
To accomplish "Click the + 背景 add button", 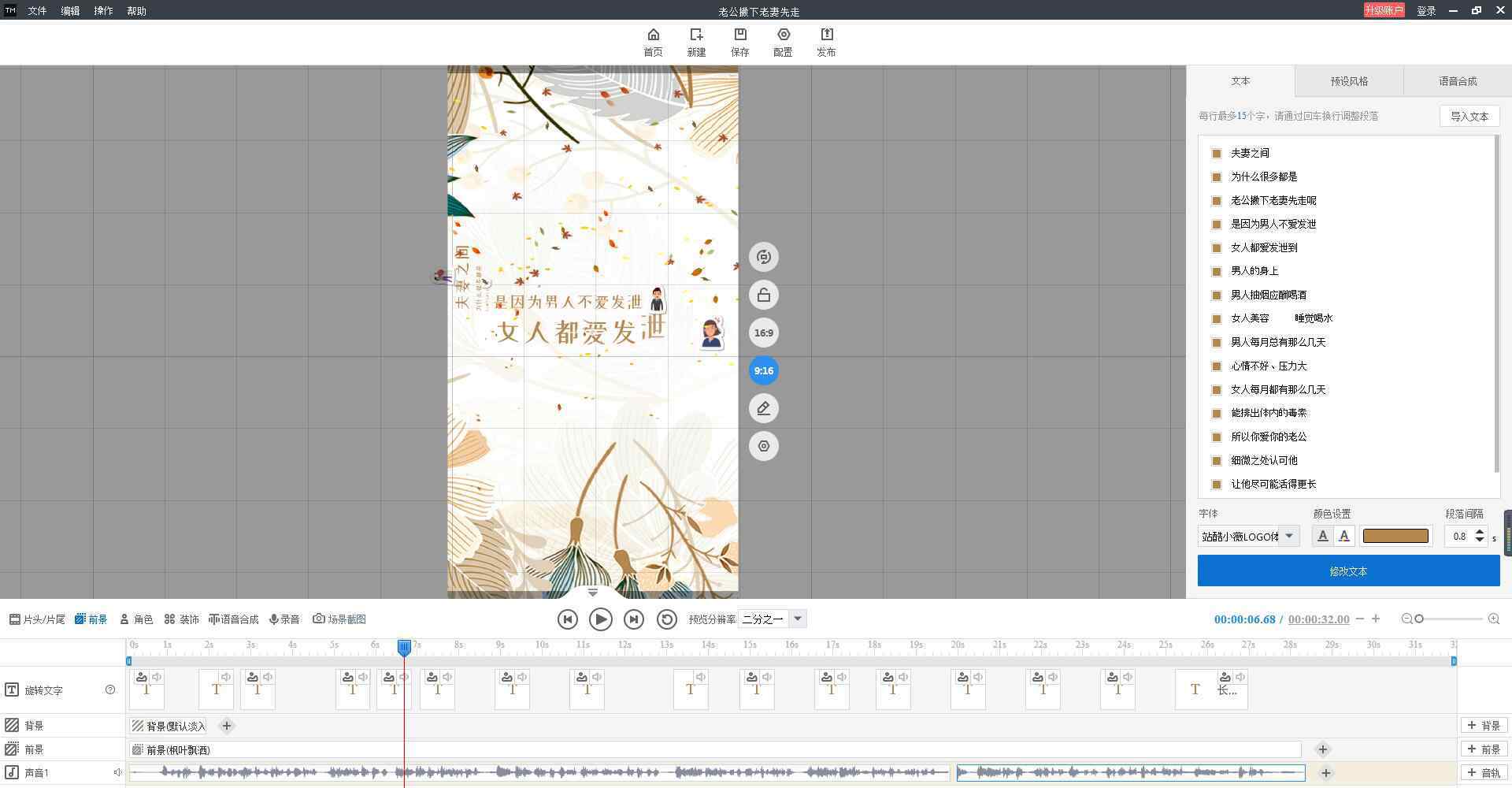I will 1484,726.
